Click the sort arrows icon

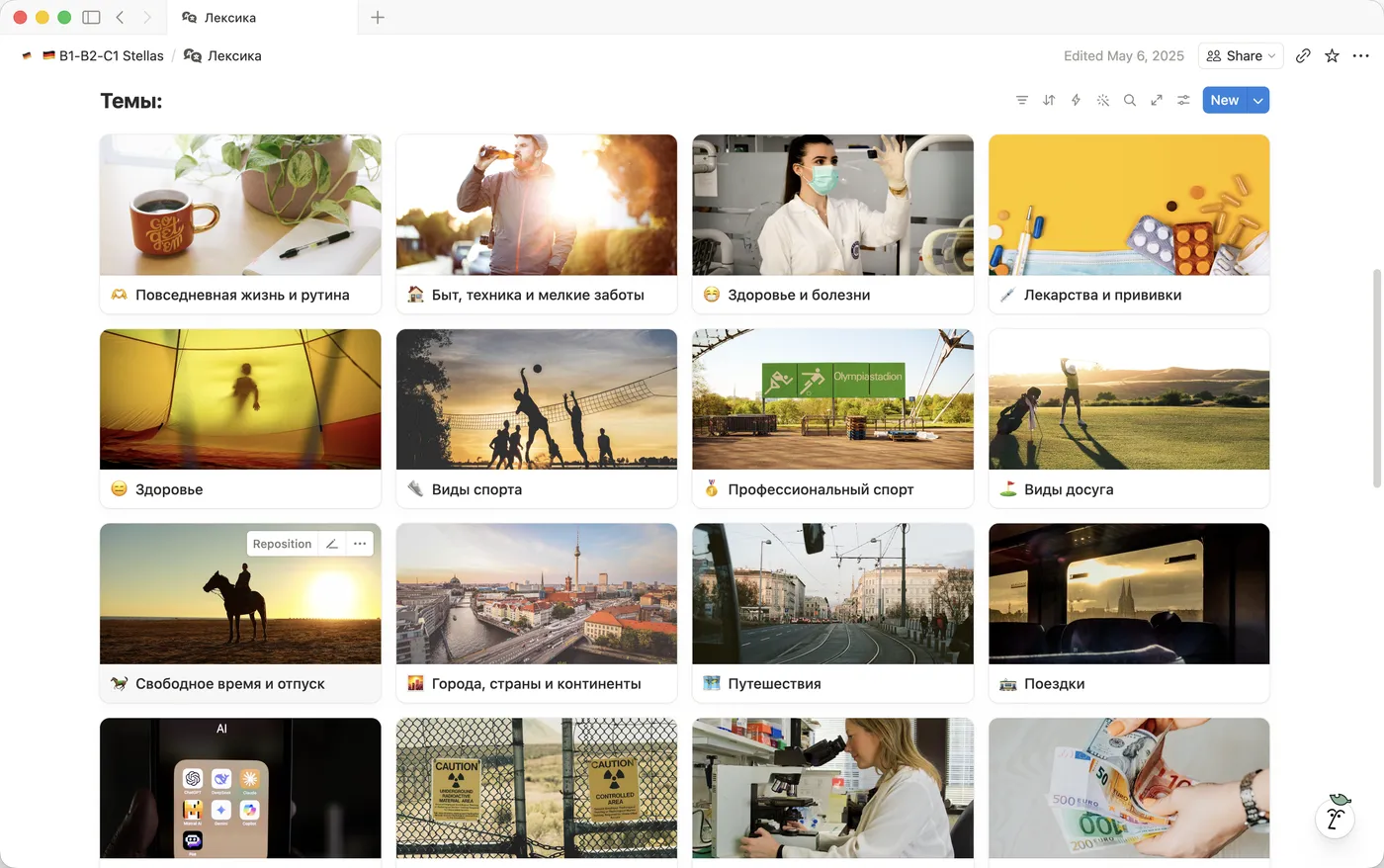pyautogui.click(x=1049, y=100)
